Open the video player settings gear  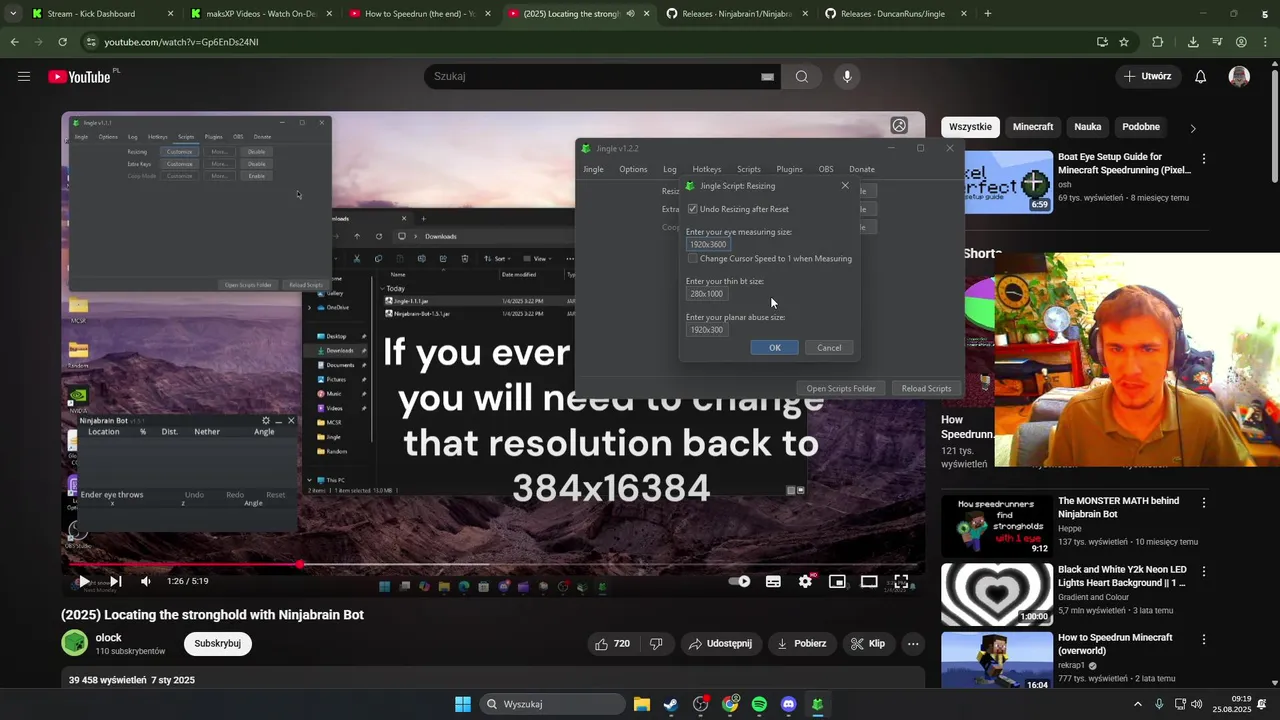805,581
